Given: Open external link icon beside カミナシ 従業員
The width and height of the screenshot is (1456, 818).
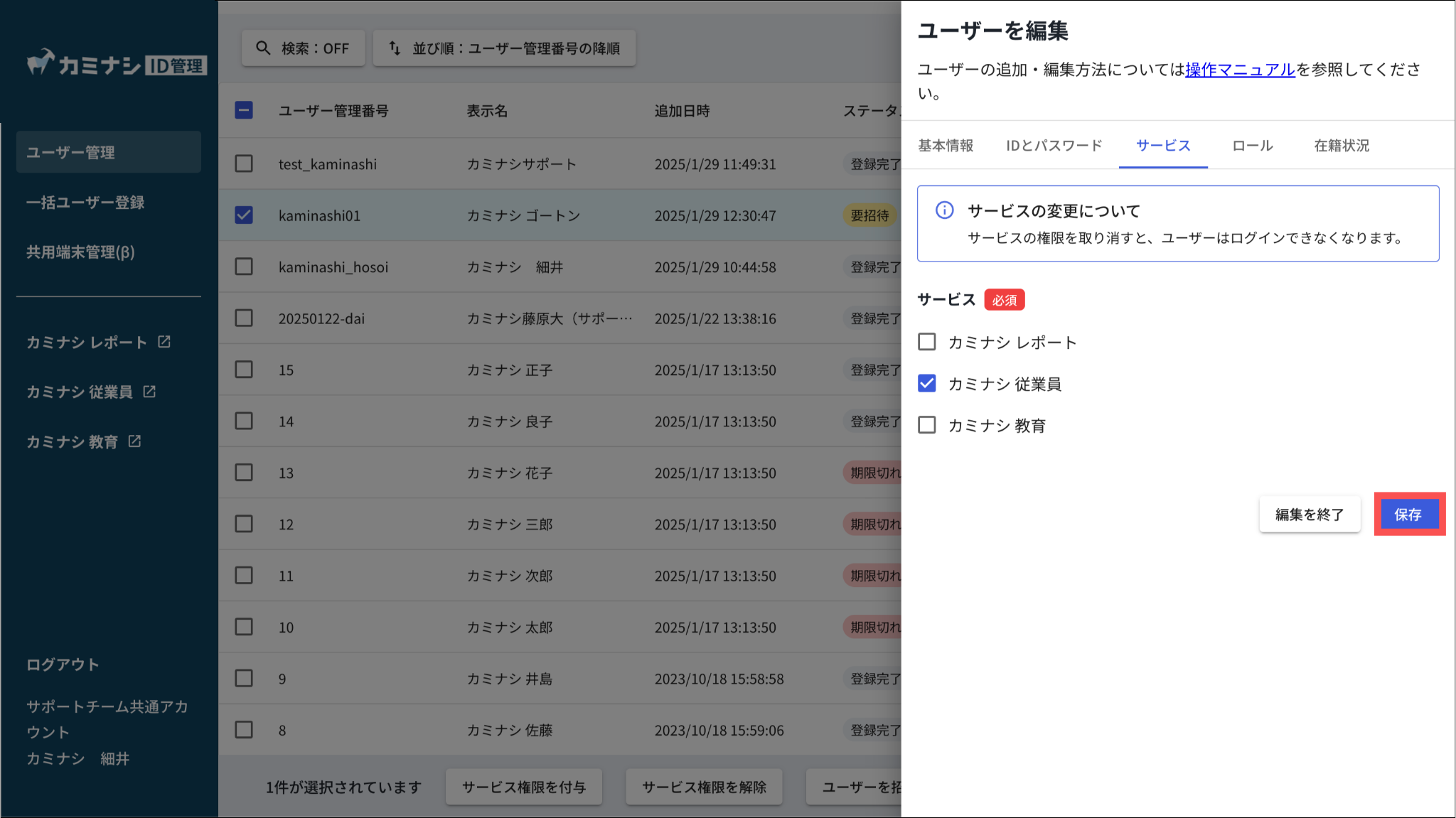Looking at the screenshot, I should (x=149, y=392).
